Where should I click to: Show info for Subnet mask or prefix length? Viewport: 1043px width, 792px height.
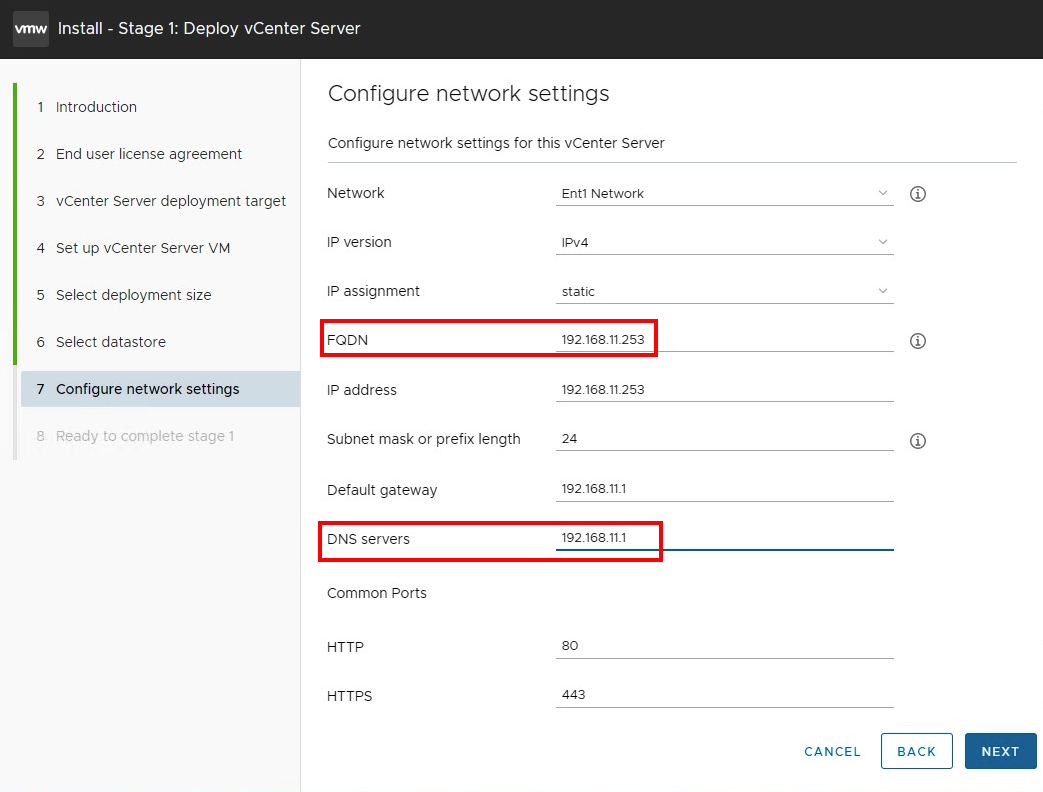point(917,441)
